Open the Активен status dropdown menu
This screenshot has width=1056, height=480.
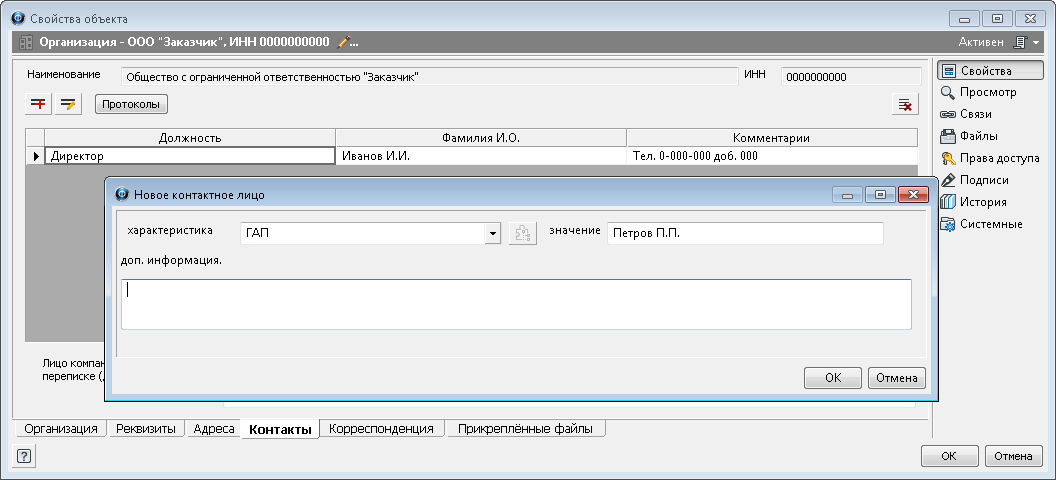(x=1027, y=42)
